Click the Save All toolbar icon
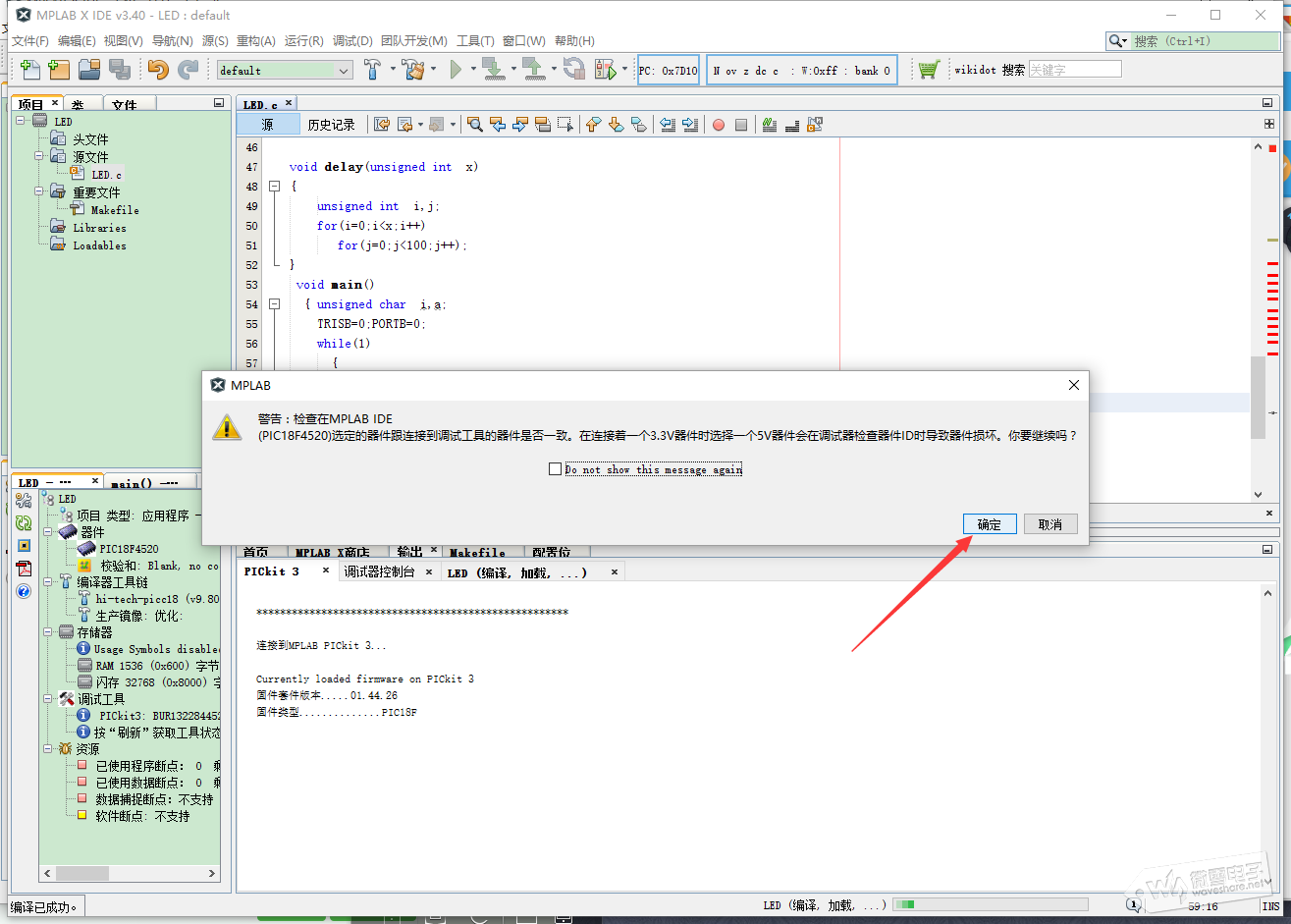The image size is (1291, 924). click(120, 70)
